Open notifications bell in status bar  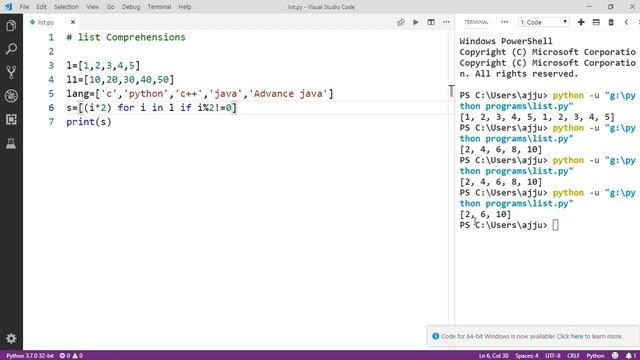coord(631,356)
